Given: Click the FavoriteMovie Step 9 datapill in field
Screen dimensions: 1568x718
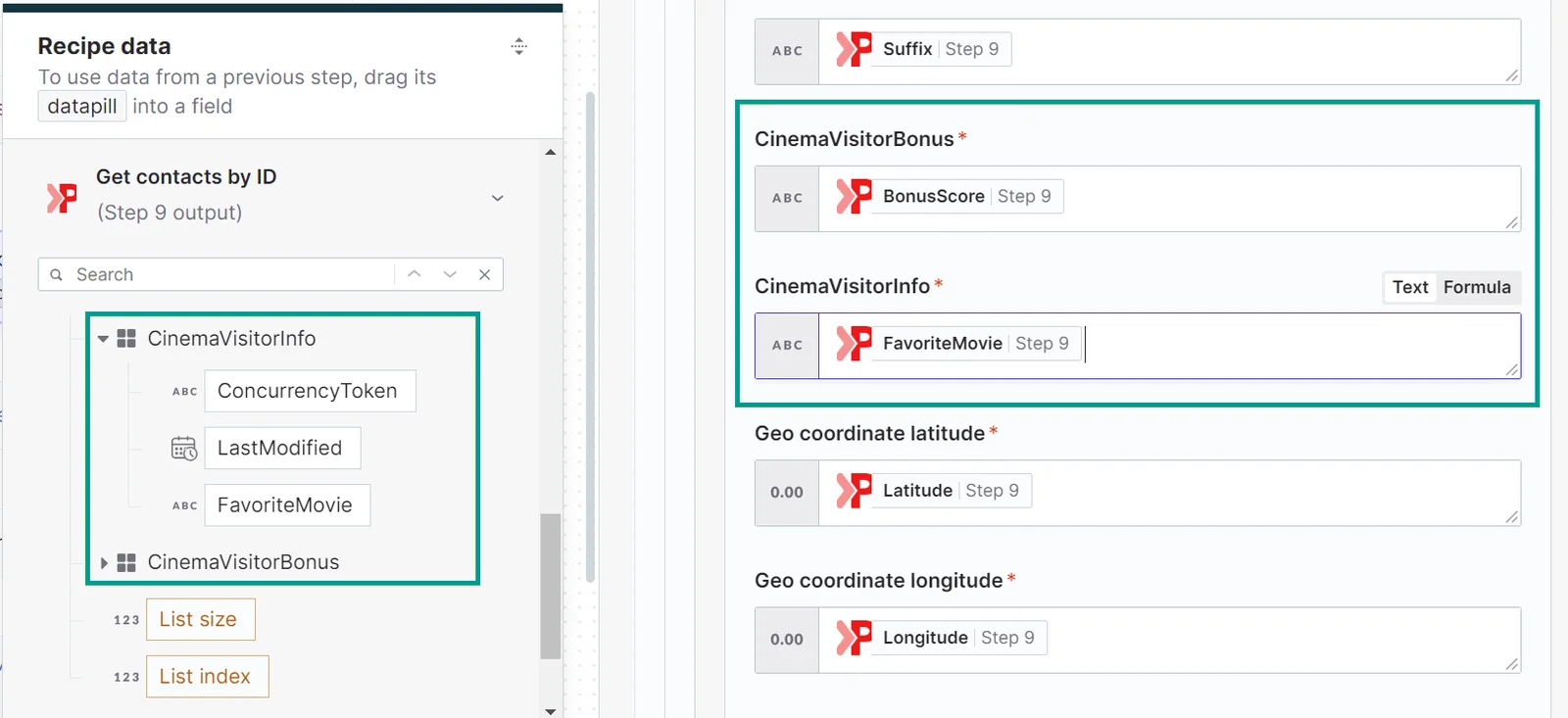Looking at the screenshot, I should (x=958, y=344).
